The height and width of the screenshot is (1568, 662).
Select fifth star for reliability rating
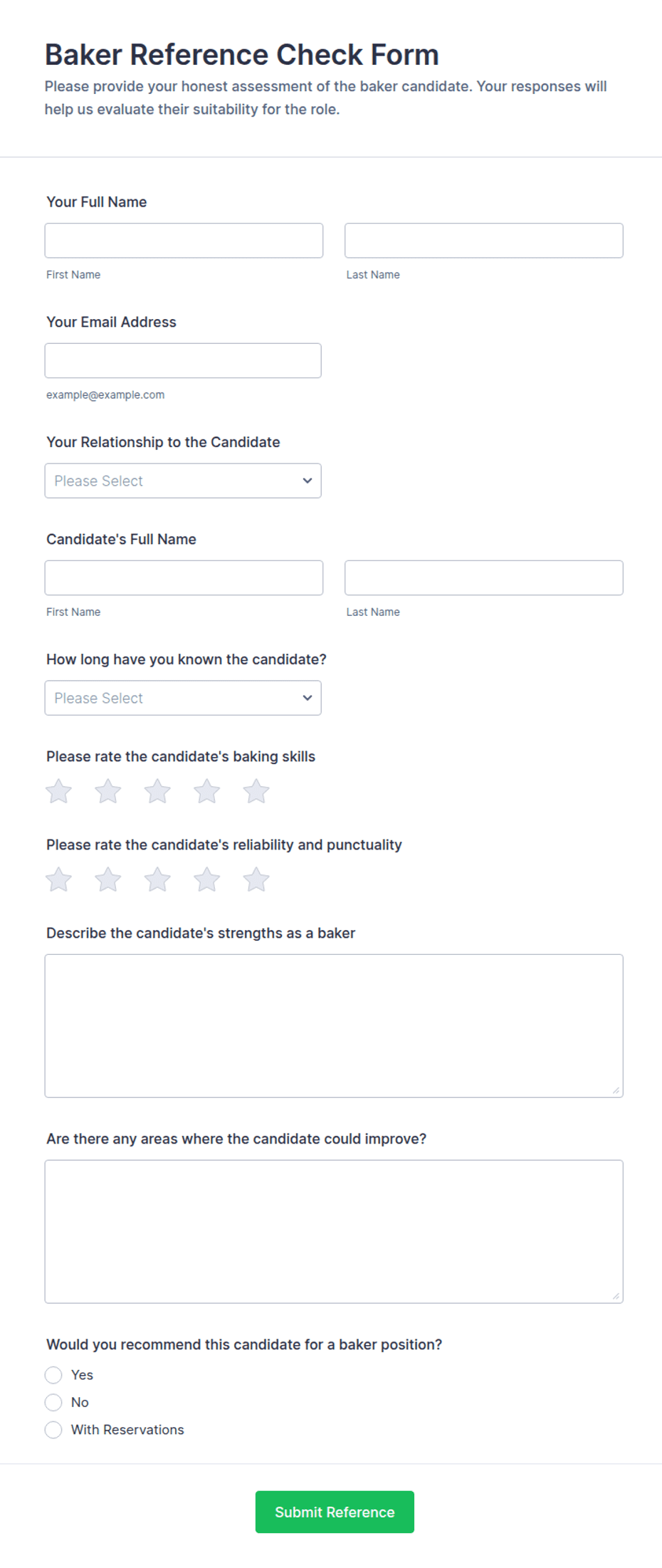pyautogui.click(x=256, y=879)
